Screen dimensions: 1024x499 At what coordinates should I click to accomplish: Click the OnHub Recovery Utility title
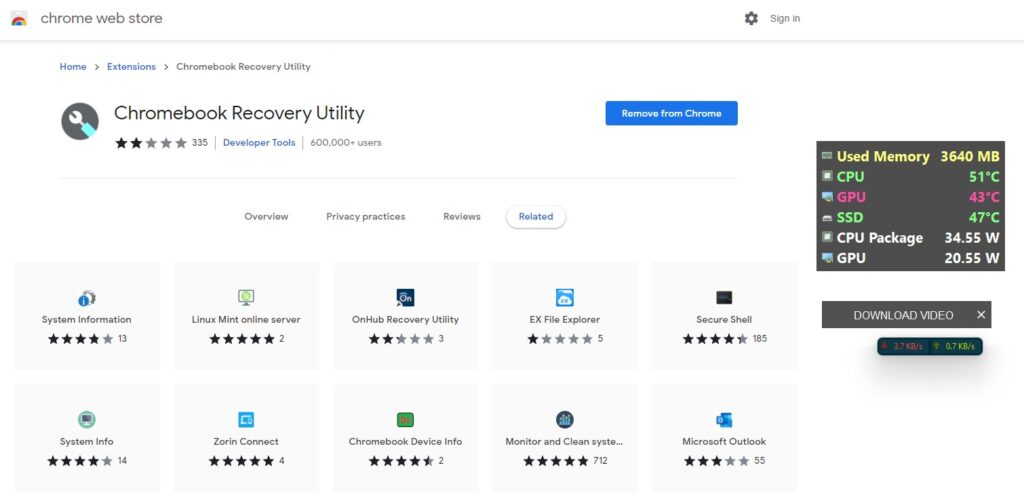coord(406,319)
